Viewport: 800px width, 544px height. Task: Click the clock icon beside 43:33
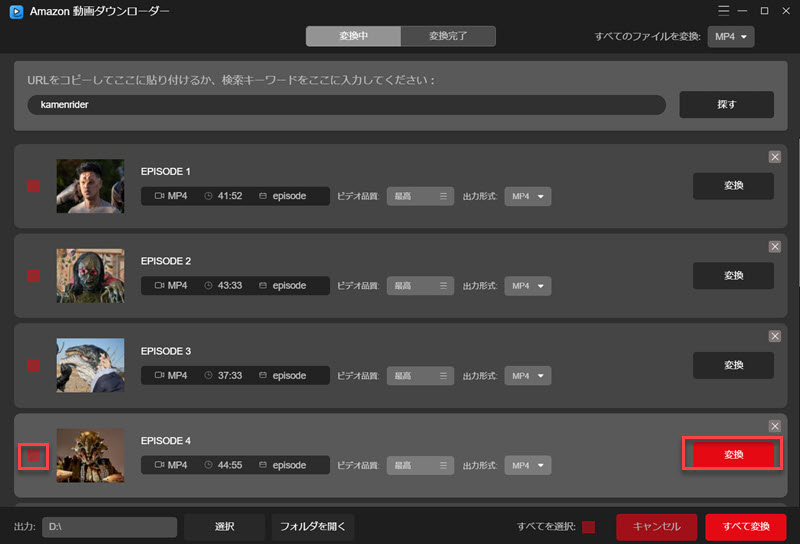pyautogui.click(x=208, y=286)
